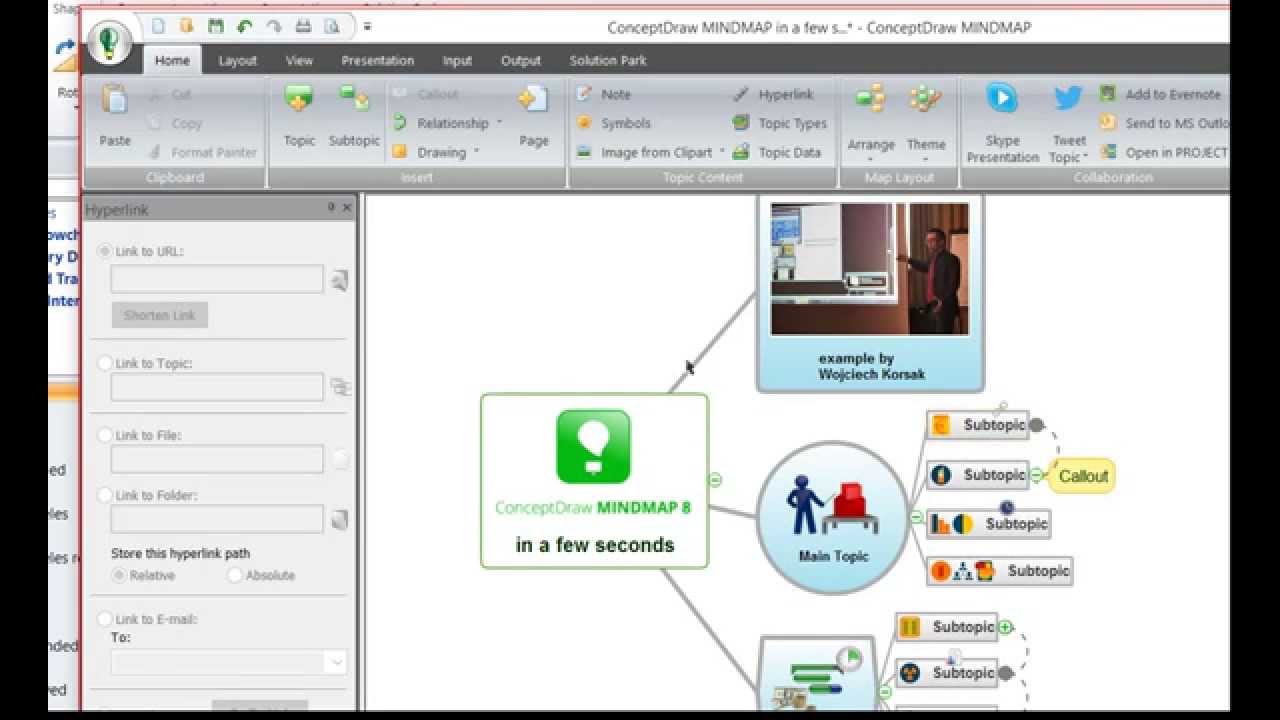This screenshot has height=720, width=1280.
Task: Select the Link to Topic radio button
Action: [105, 363]
